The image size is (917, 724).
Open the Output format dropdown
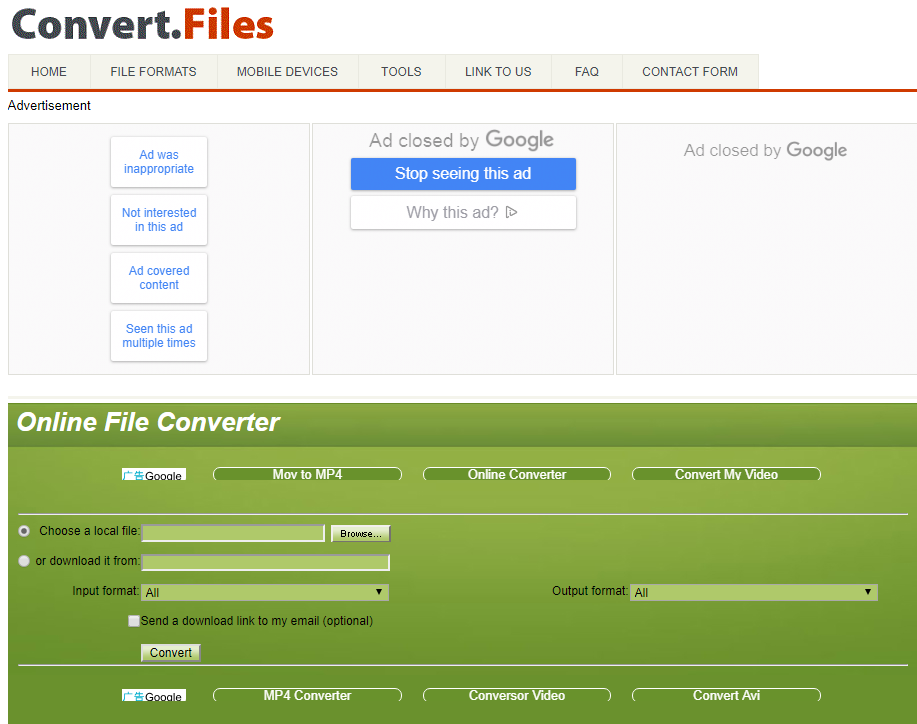(x=754, y=592)
